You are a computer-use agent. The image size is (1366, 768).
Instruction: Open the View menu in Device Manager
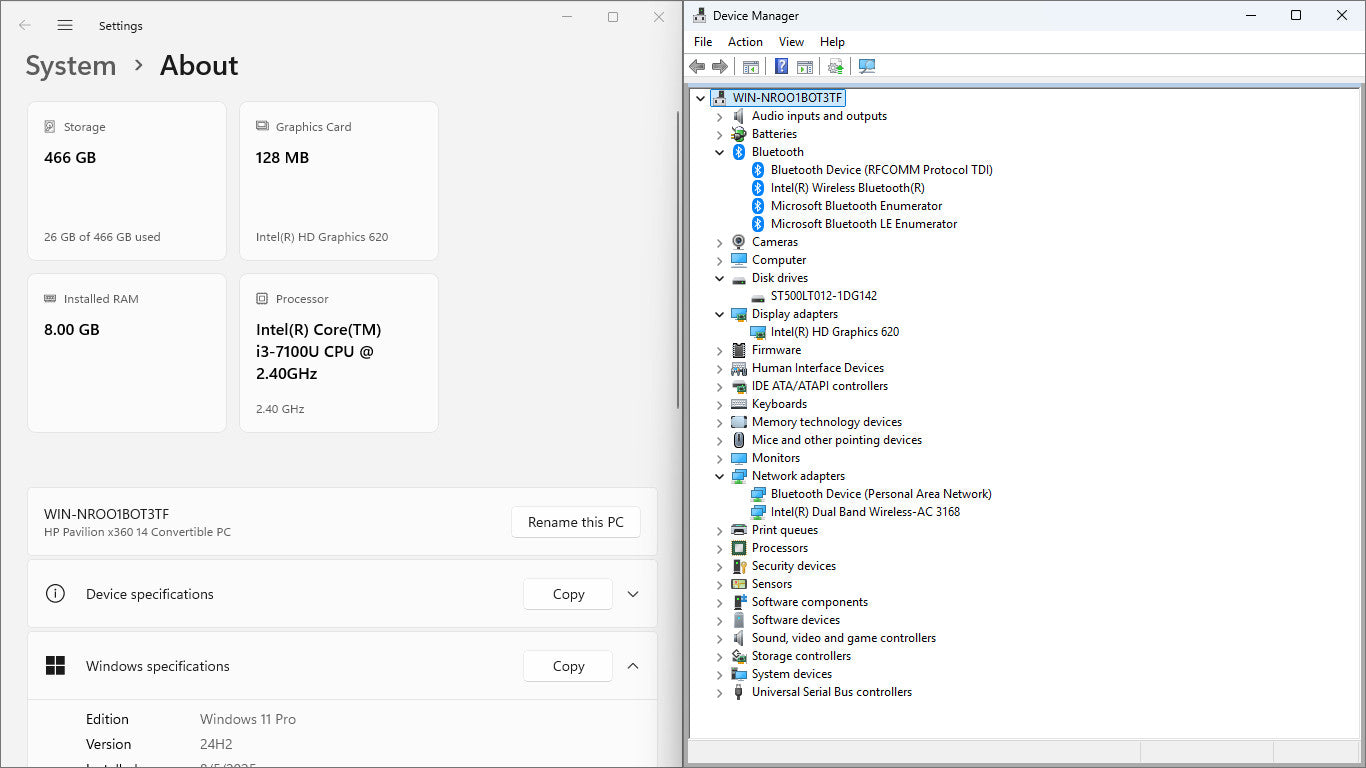pyautogui.click(x=791, y=42)
